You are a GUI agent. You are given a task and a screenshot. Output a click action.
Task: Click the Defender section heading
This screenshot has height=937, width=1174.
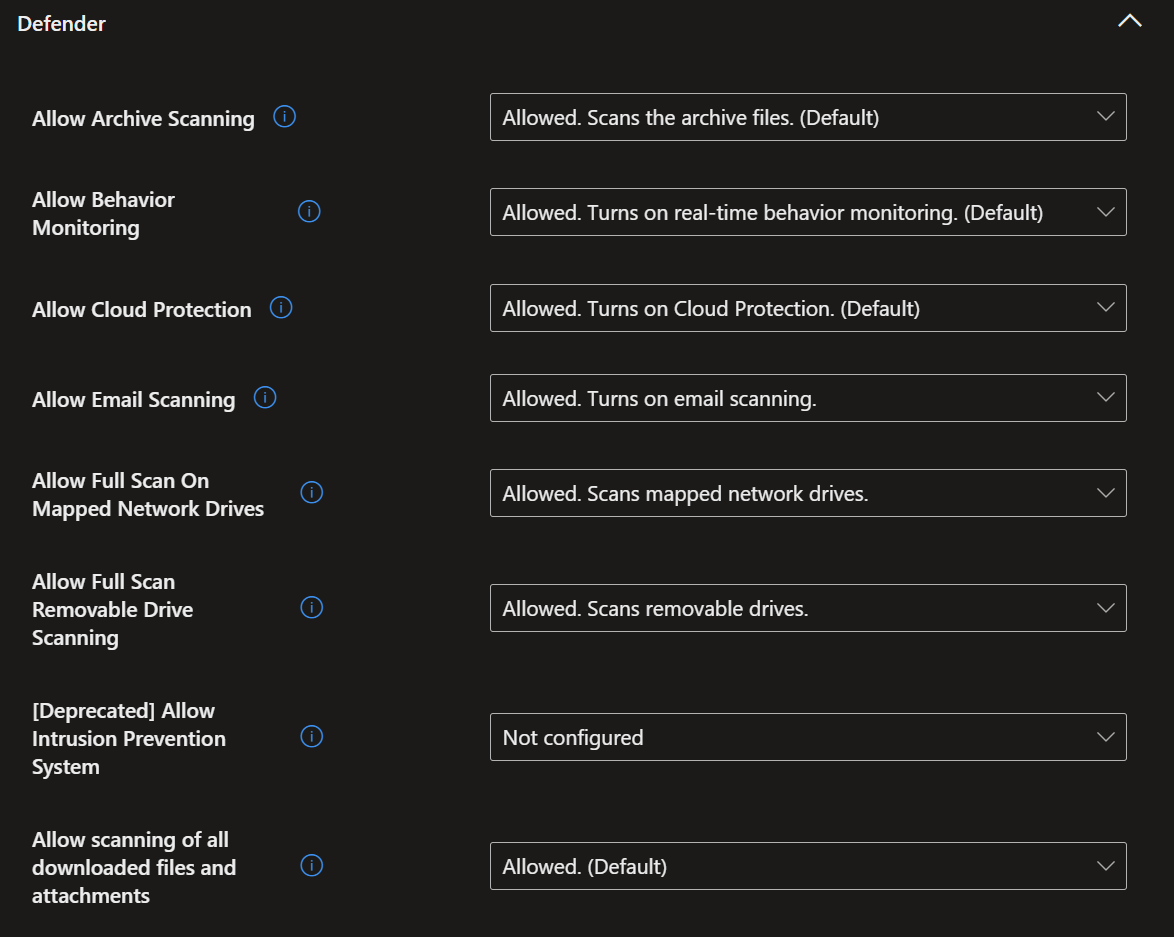[61, 24]
